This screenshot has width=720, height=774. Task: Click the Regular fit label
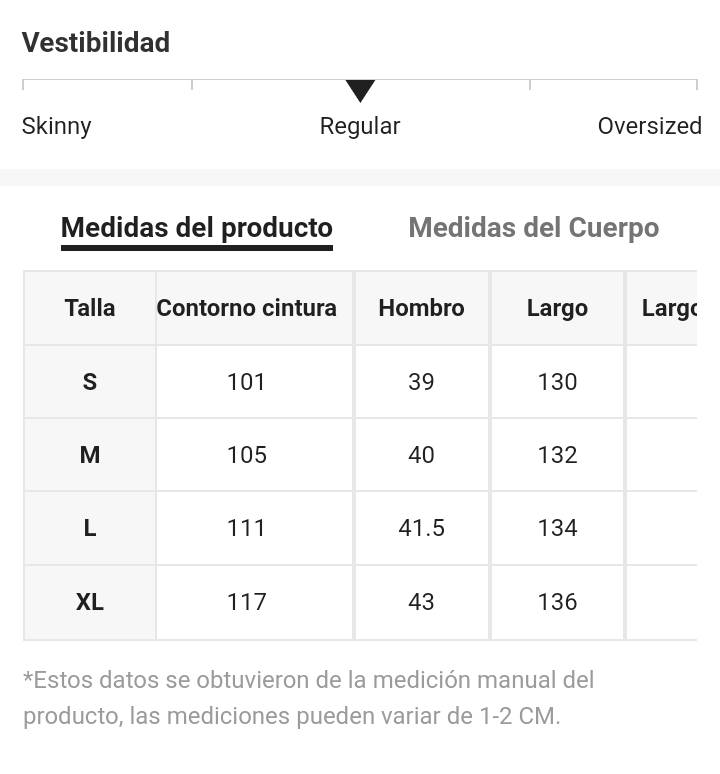360,126
